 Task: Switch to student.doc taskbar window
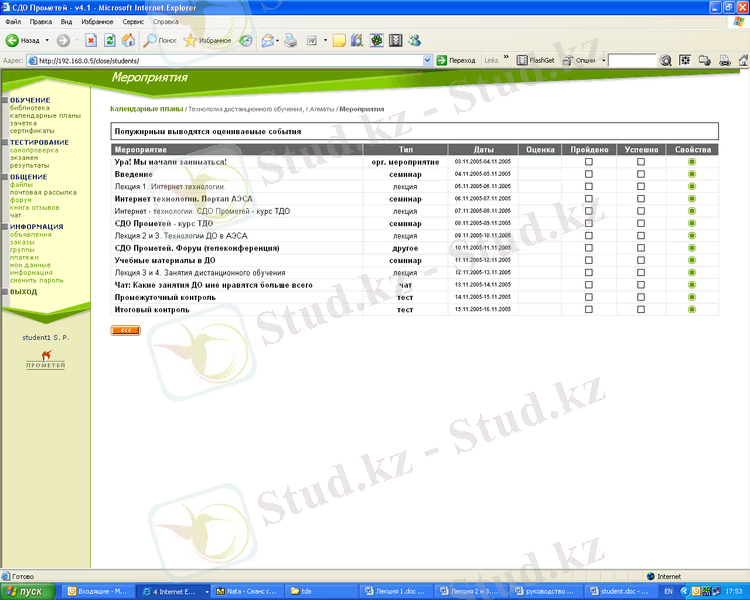tap(619, 592)
